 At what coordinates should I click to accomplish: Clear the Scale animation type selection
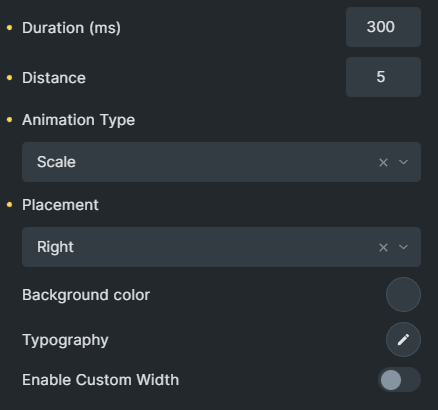point(383,162)
